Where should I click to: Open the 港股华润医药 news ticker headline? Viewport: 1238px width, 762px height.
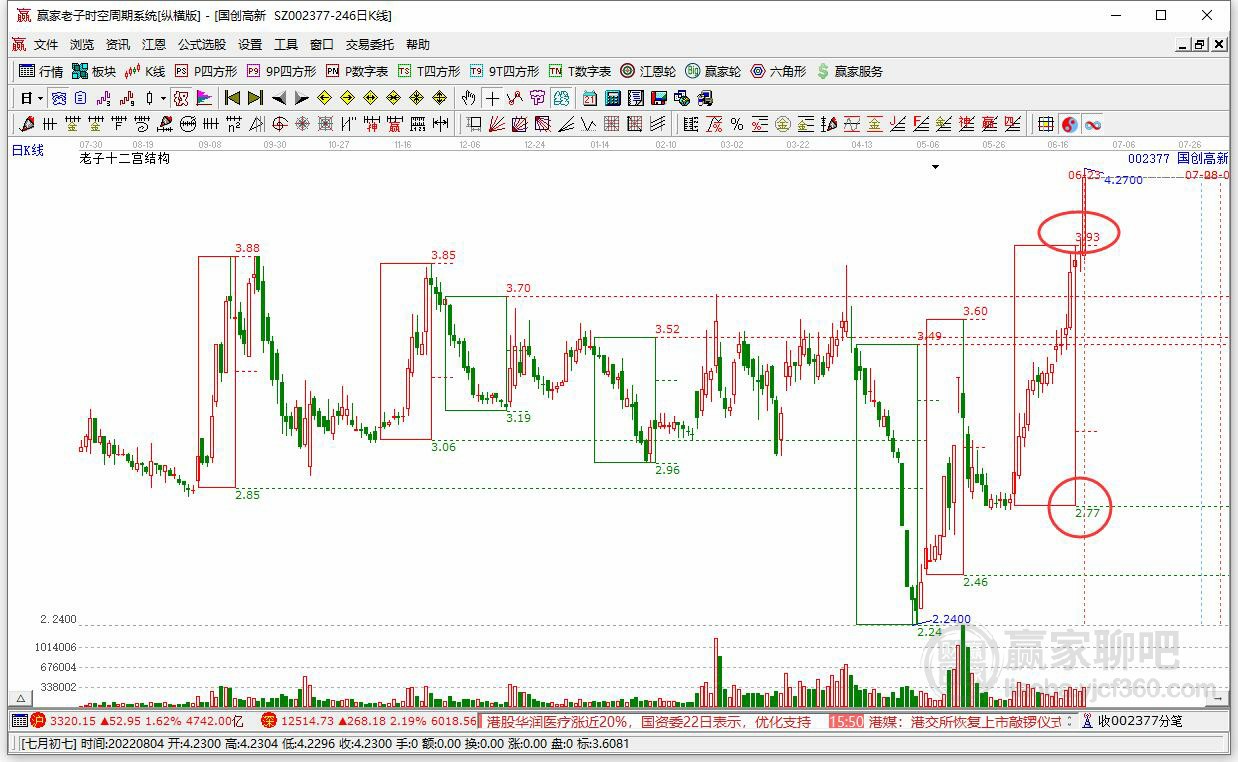pos(647,720)
